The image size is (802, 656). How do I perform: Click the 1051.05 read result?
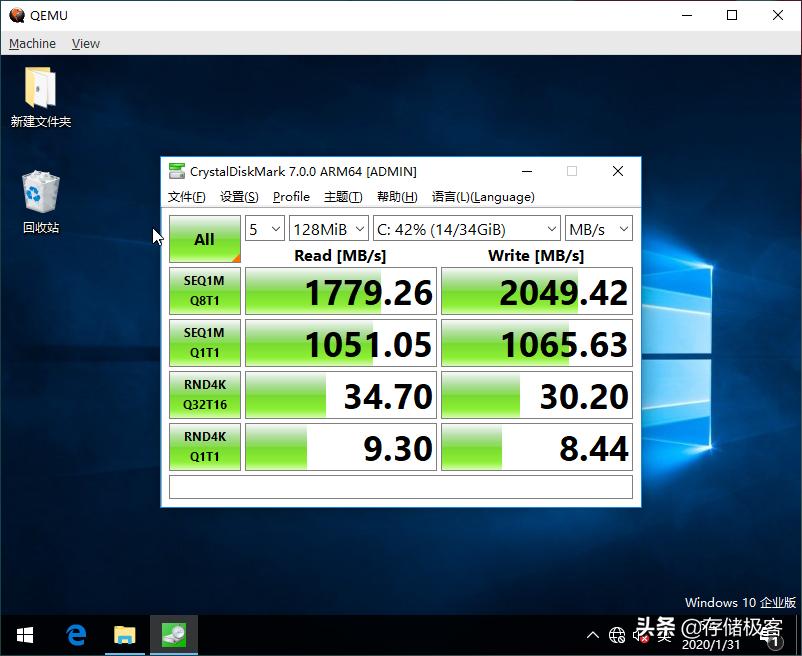click(x=341, y=343)
